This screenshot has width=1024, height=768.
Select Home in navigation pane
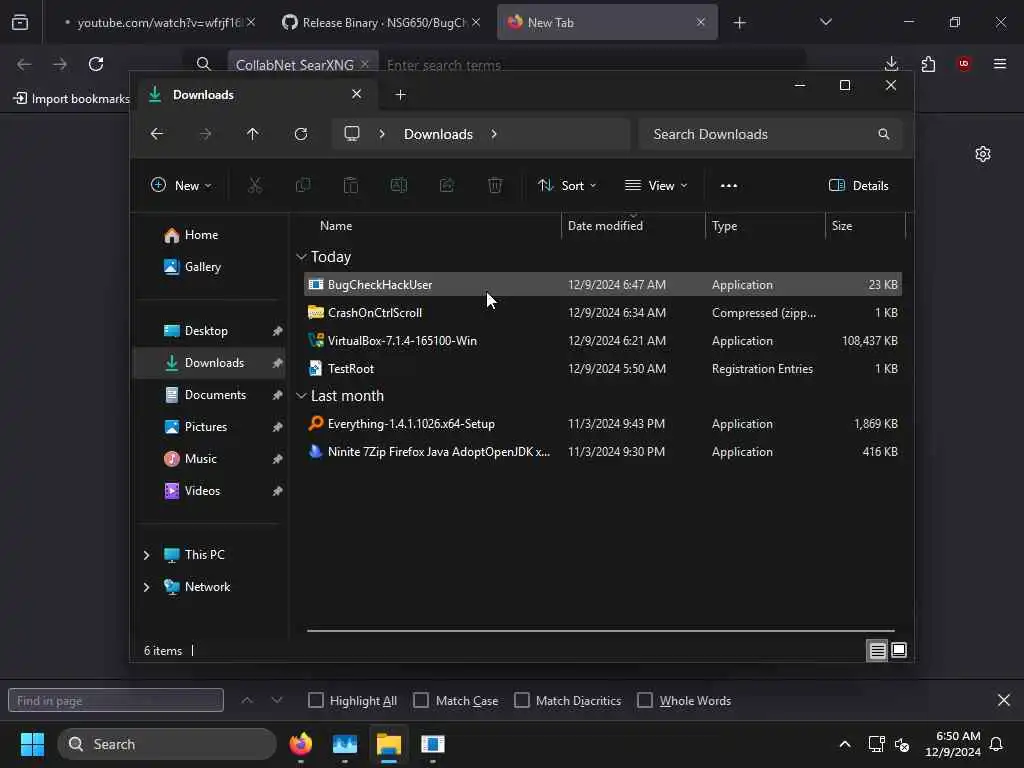point(200,235)
